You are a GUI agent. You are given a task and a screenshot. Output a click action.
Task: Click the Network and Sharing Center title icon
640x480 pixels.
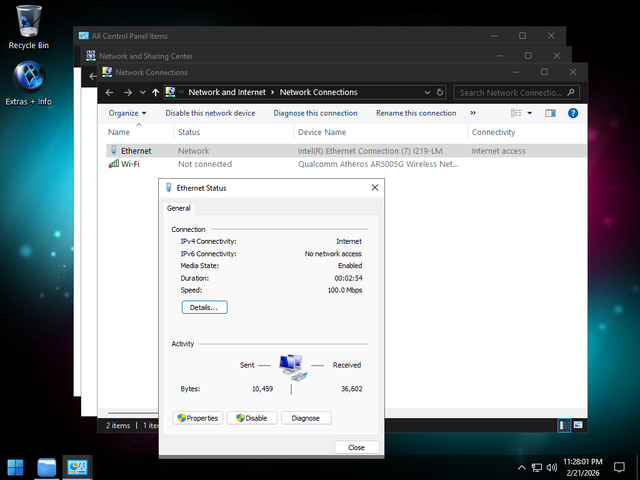click(91, 56)
